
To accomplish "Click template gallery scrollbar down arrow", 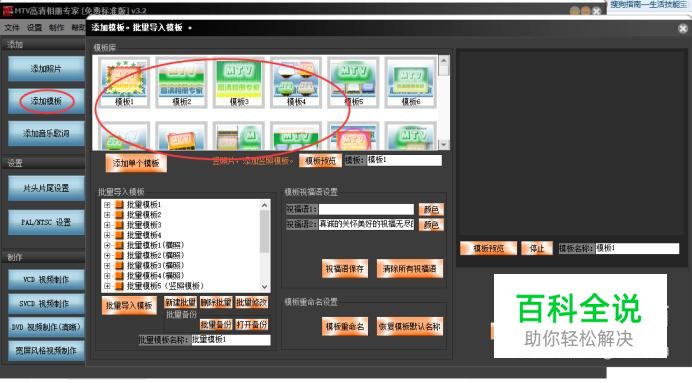I will coord(444,145).
